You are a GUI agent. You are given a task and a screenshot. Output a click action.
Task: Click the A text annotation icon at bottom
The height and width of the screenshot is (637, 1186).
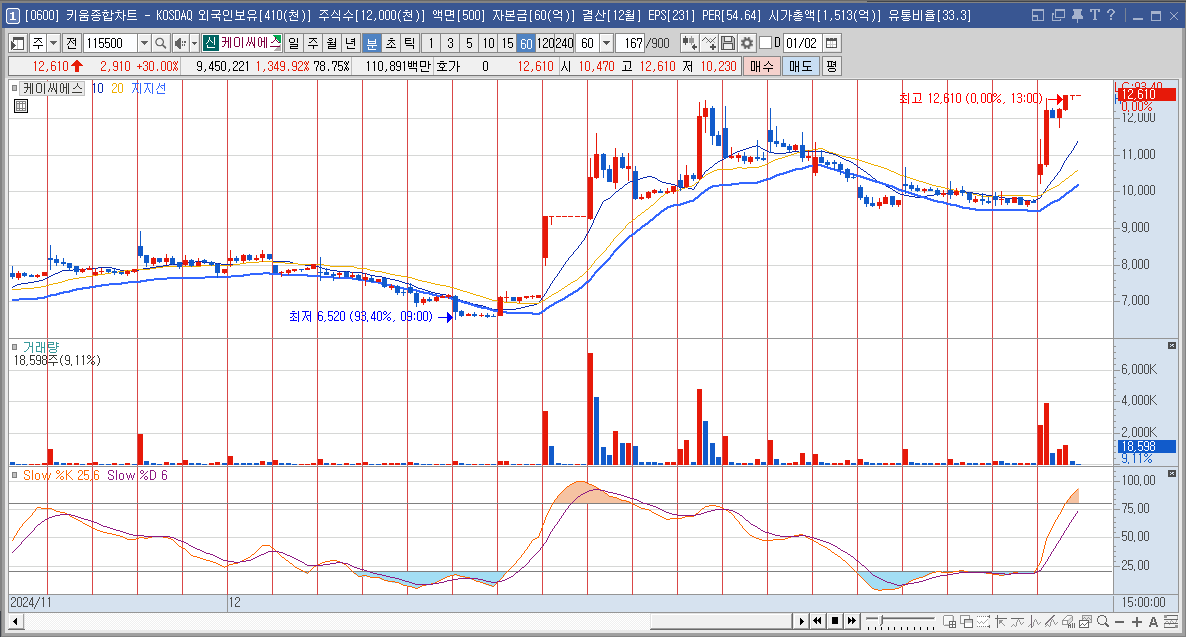(x=1153, y=621)
